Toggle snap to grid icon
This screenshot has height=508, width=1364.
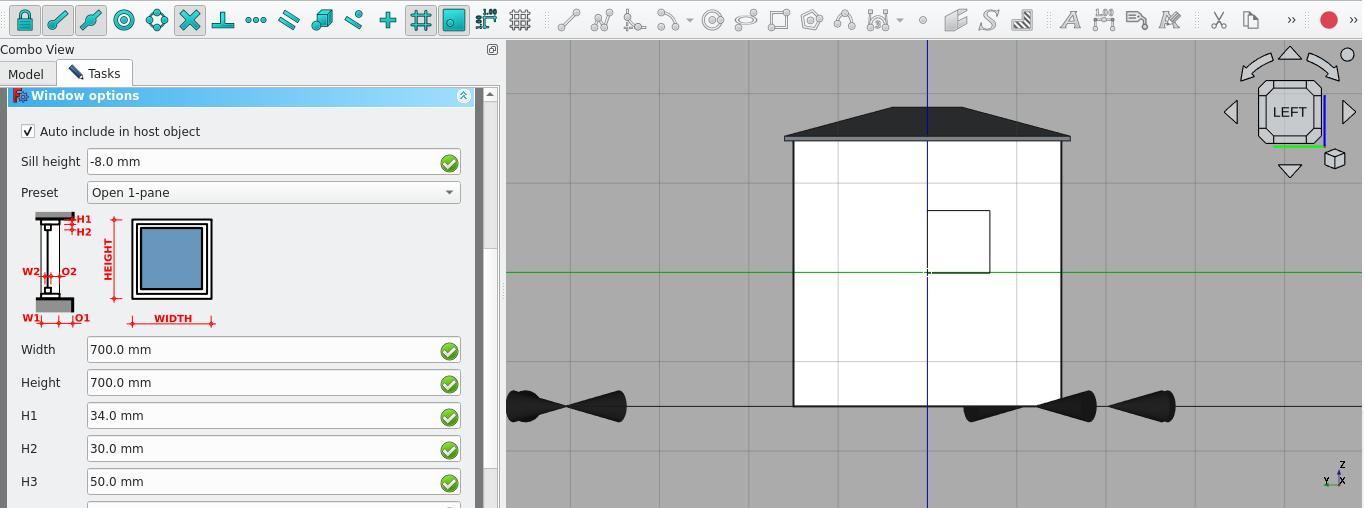421,20
